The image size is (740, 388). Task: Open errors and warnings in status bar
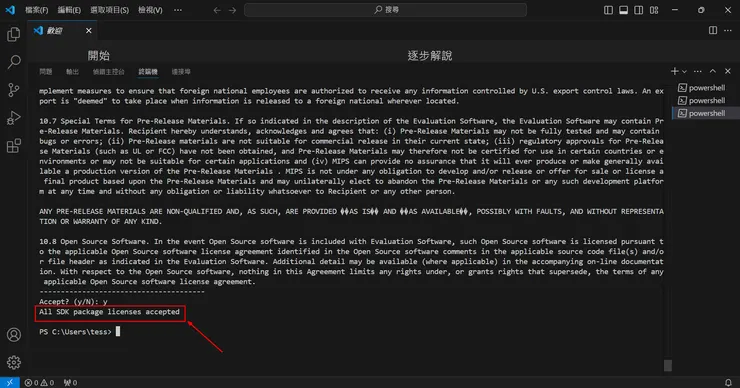pyautogui.click(x=39, y=383)
